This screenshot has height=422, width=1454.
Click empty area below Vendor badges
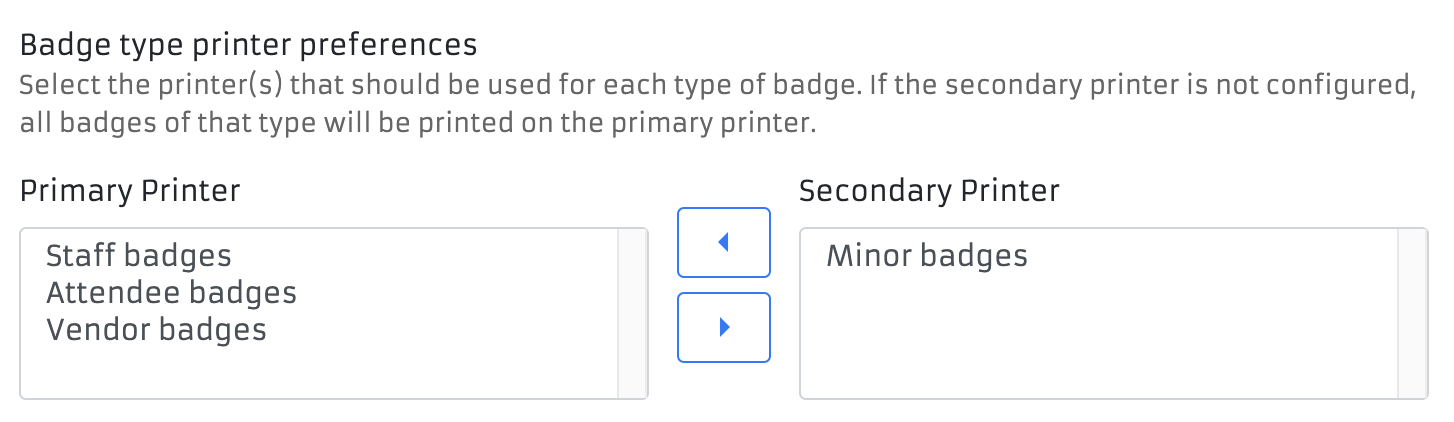point(300,372)
